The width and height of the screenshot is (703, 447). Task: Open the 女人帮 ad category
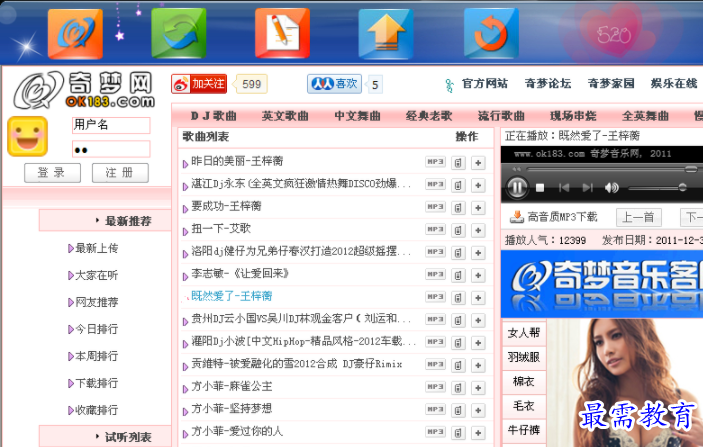click(x=524, y=333)
